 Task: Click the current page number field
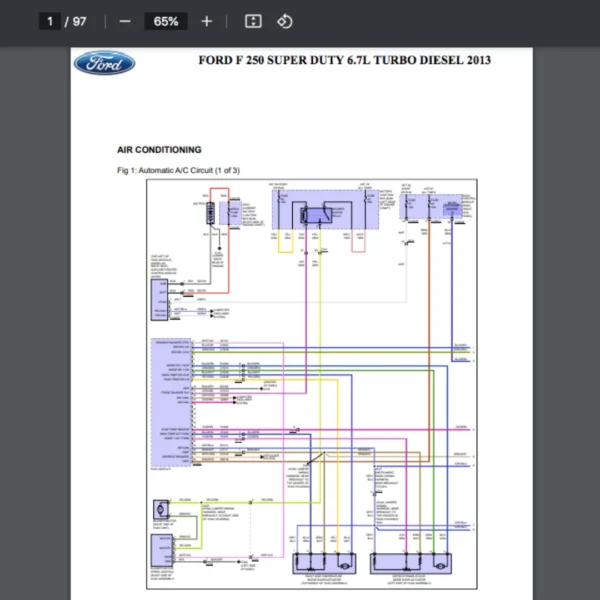[x=50, y=21]
